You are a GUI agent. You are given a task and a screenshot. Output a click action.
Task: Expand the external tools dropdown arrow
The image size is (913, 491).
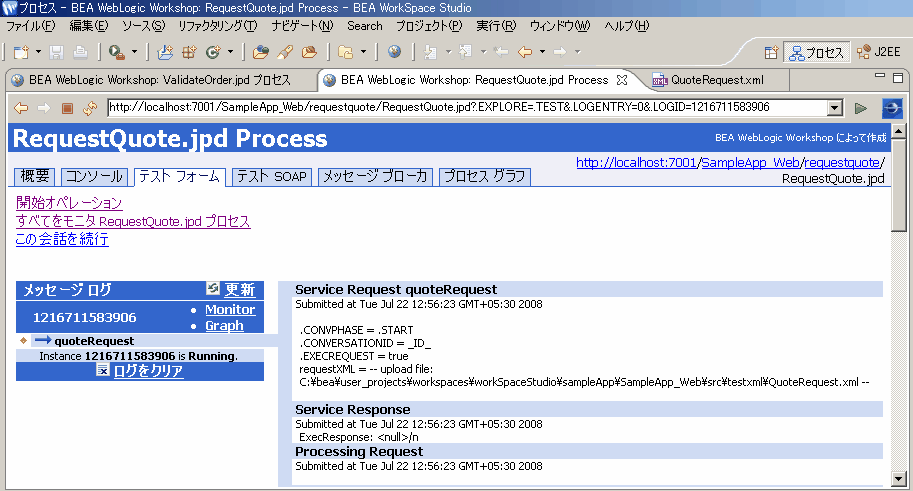click(134, 52)
